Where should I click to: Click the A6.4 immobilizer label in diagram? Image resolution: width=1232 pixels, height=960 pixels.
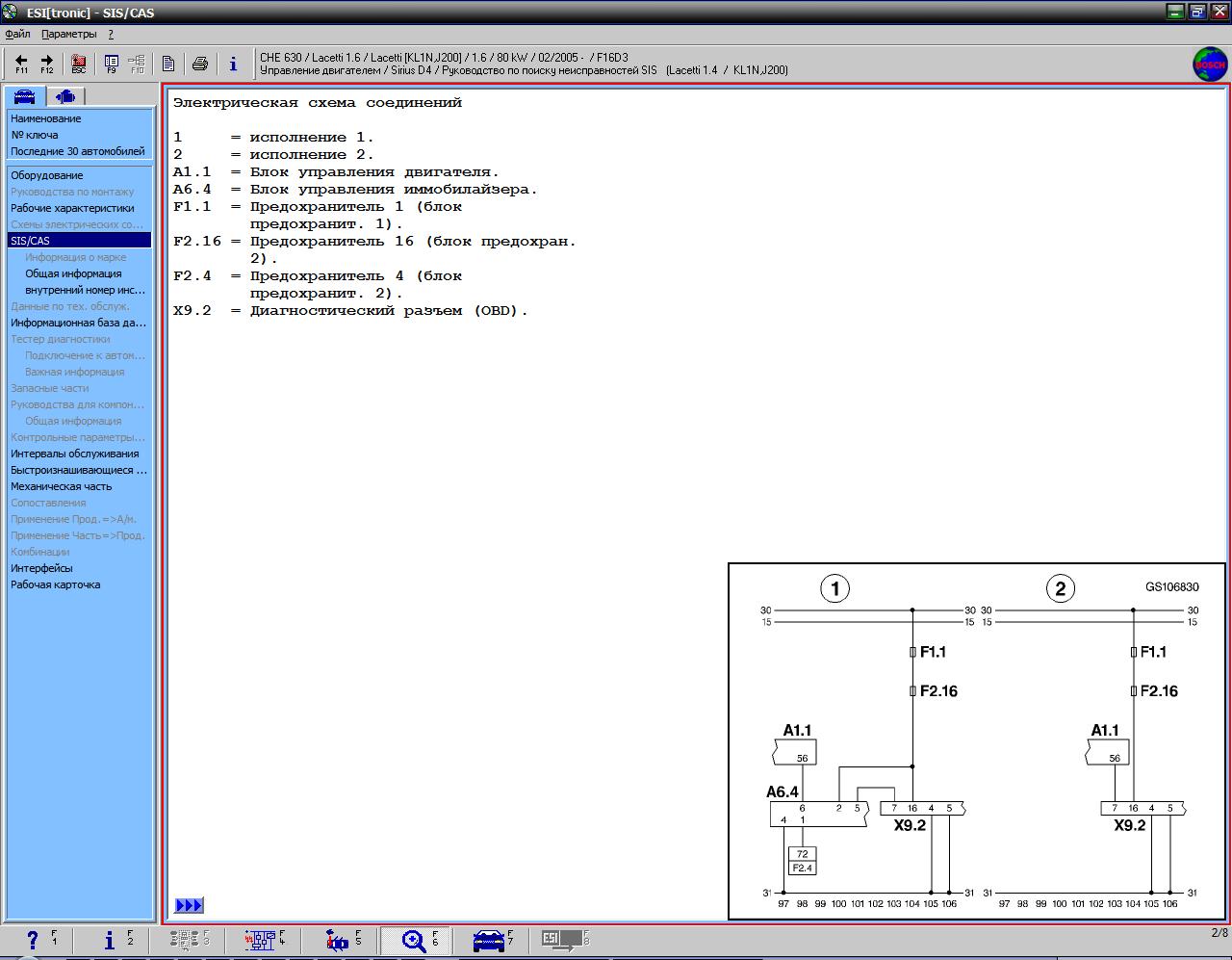pyautogui.click(x=783, y=791)
